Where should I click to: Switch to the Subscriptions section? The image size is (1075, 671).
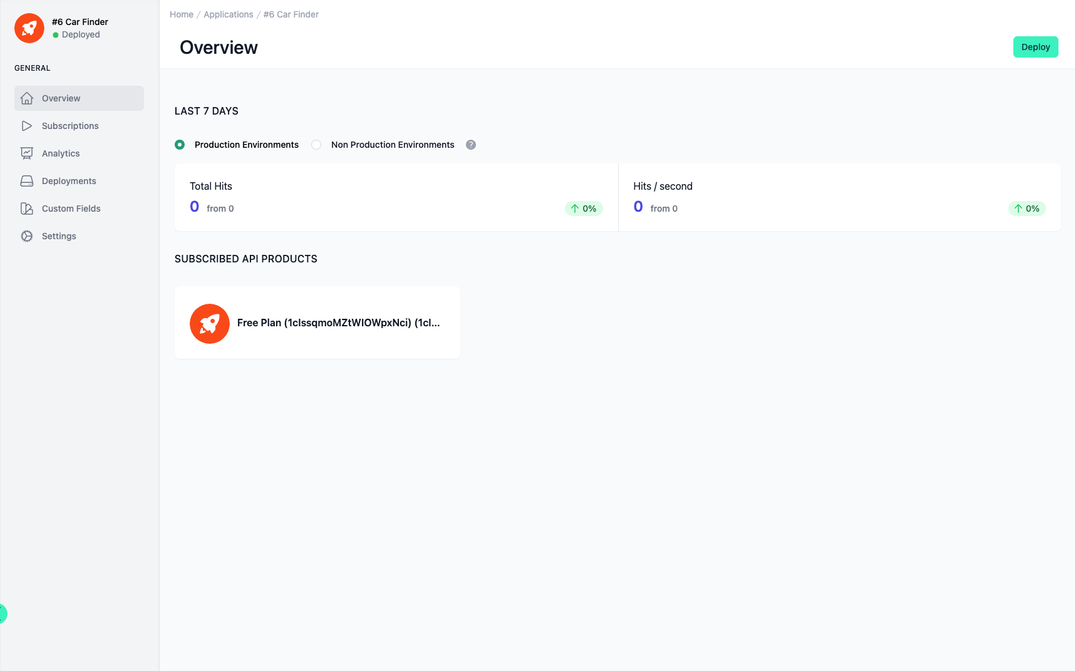tap(70, 125)
